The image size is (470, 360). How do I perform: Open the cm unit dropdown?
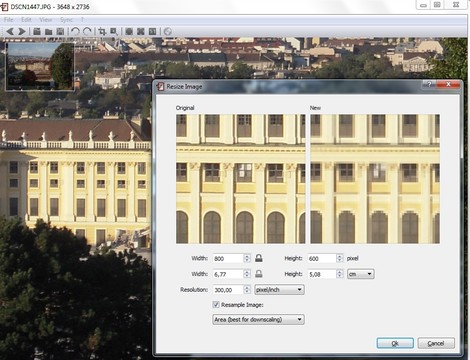pos(361,274)
